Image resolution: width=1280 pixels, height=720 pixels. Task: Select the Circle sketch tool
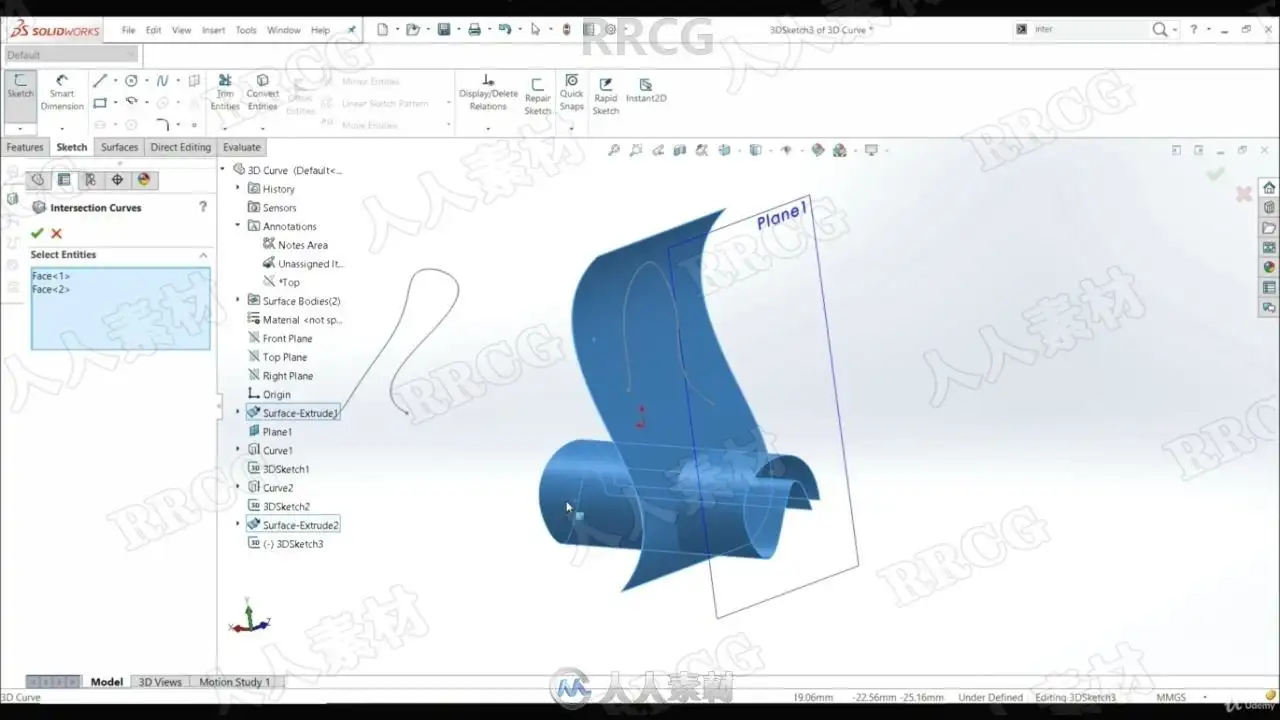tap(131, 81)
